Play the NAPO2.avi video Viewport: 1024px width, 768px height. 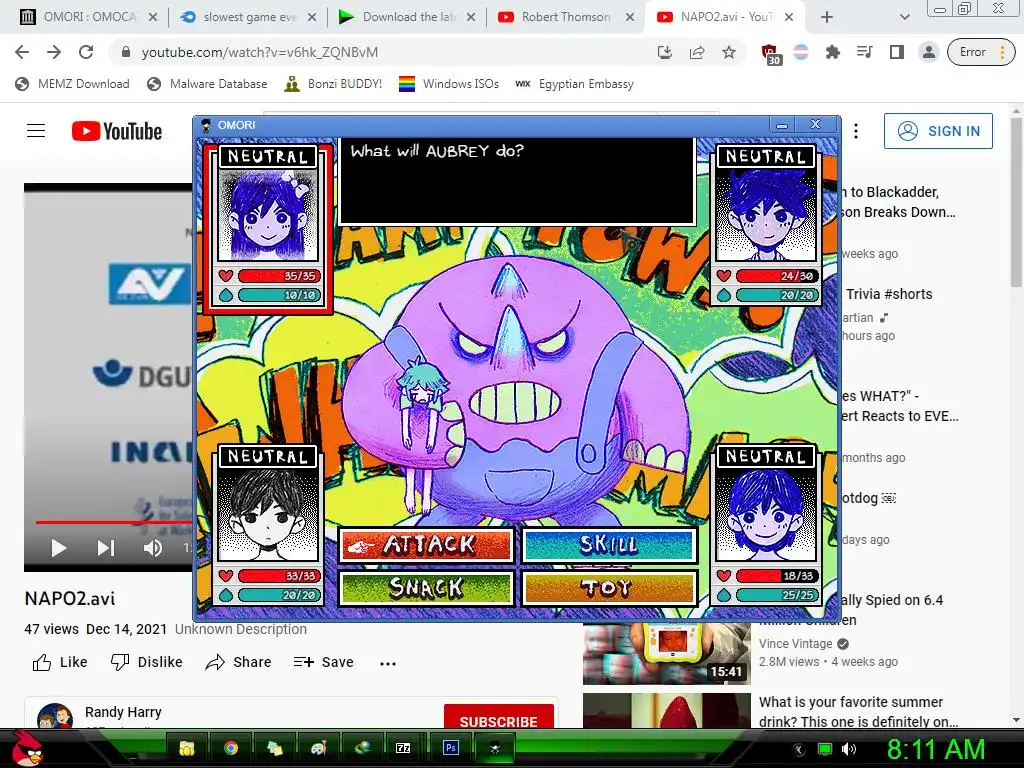point(59,547)
